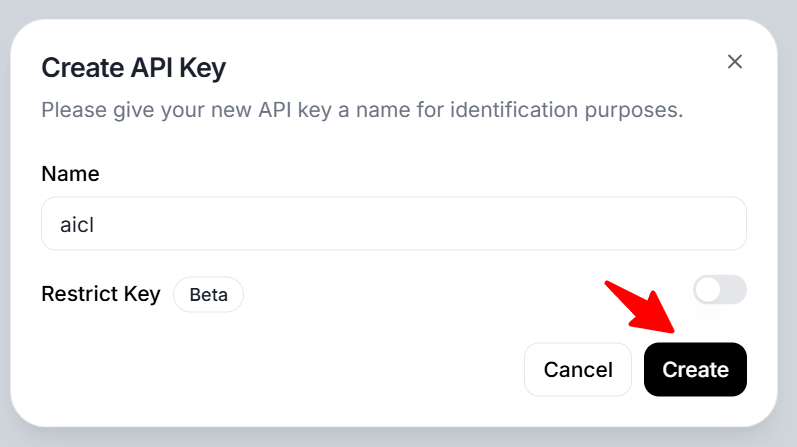Cancel the API key creation

578,370
